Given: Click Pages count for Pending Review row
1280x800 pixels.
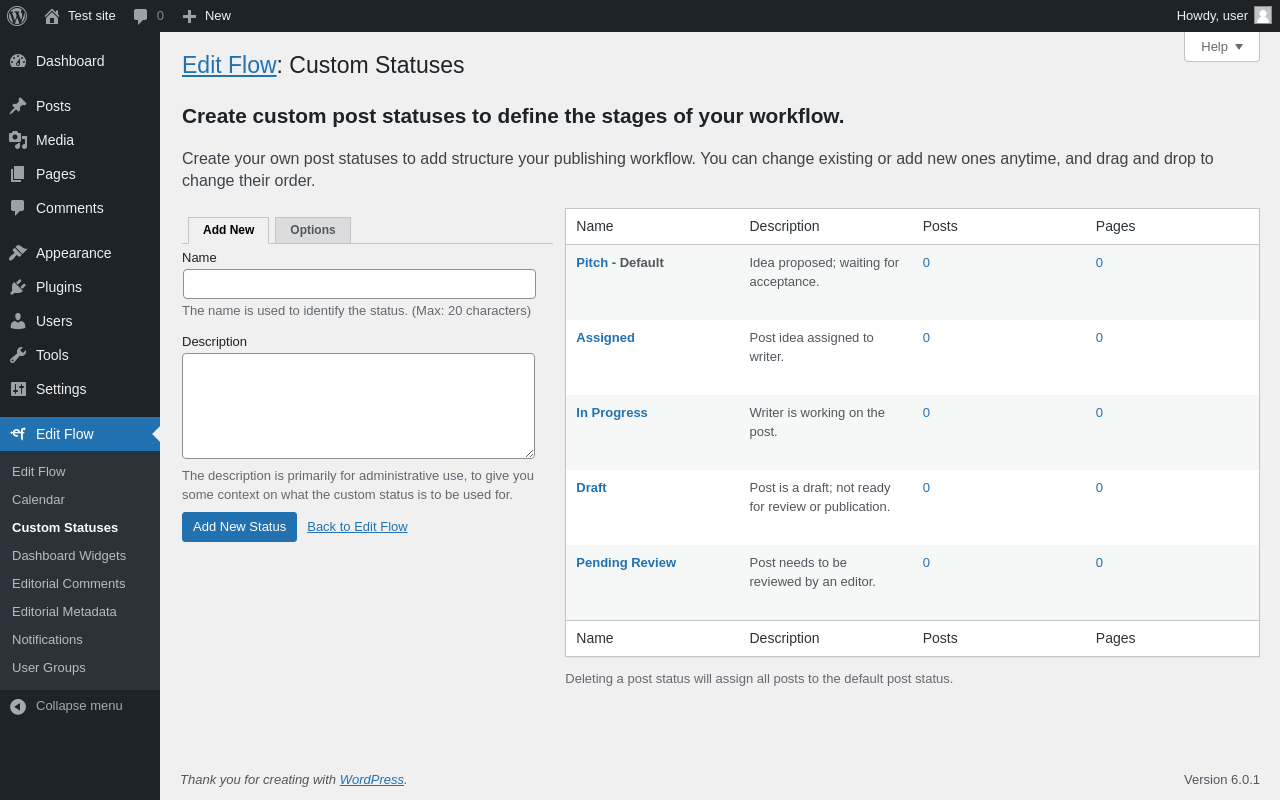Looking at the screenshot, I should 1099,562.
